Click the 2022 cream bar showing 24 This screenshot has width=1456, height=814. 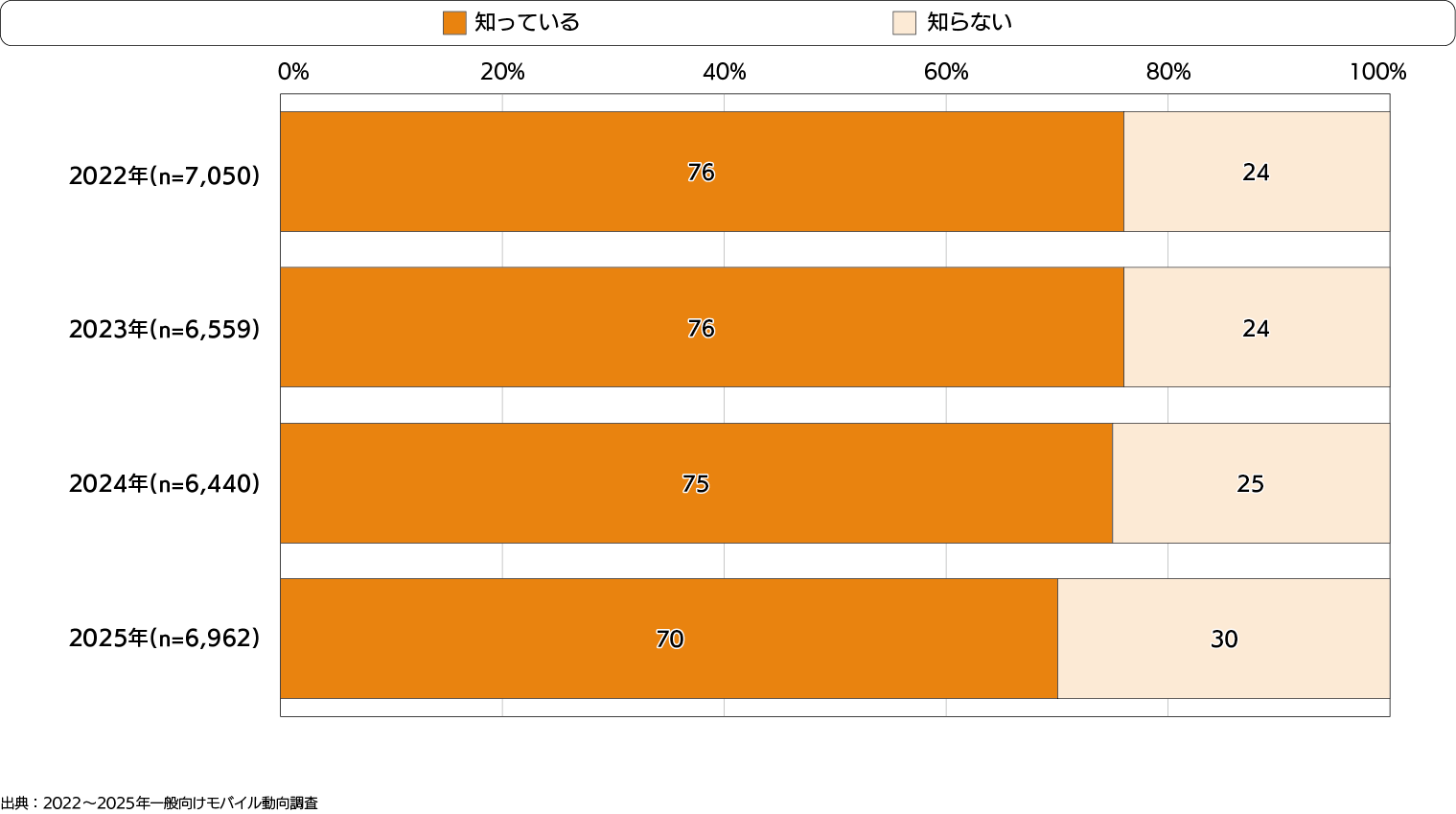tap(1256, 172)
